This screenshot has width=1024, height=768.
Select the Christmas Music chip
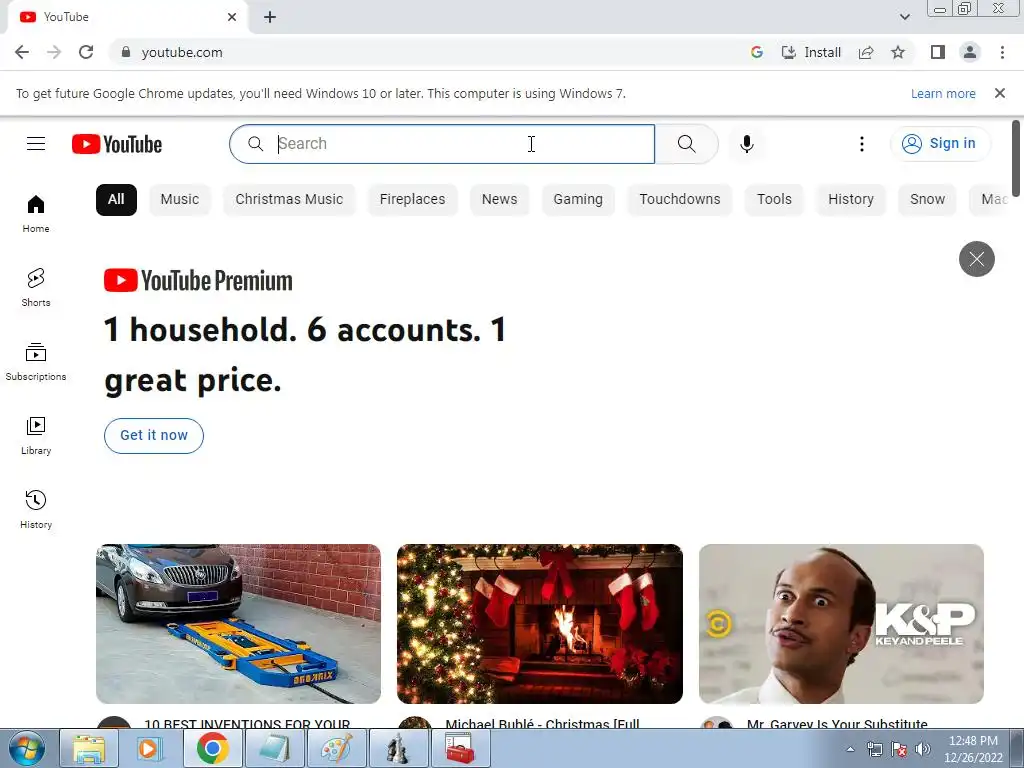[289, 199]
